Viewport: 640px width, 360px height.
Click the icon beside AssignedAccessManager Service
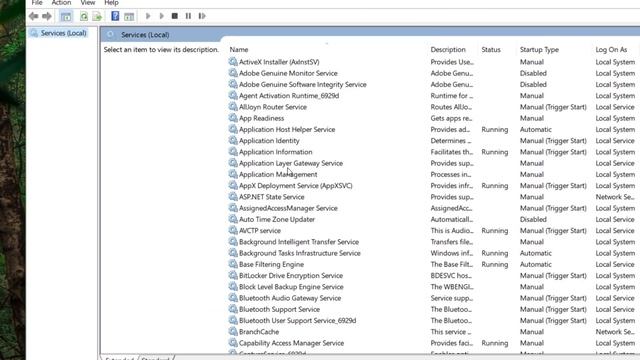click(x=233, y=208)
